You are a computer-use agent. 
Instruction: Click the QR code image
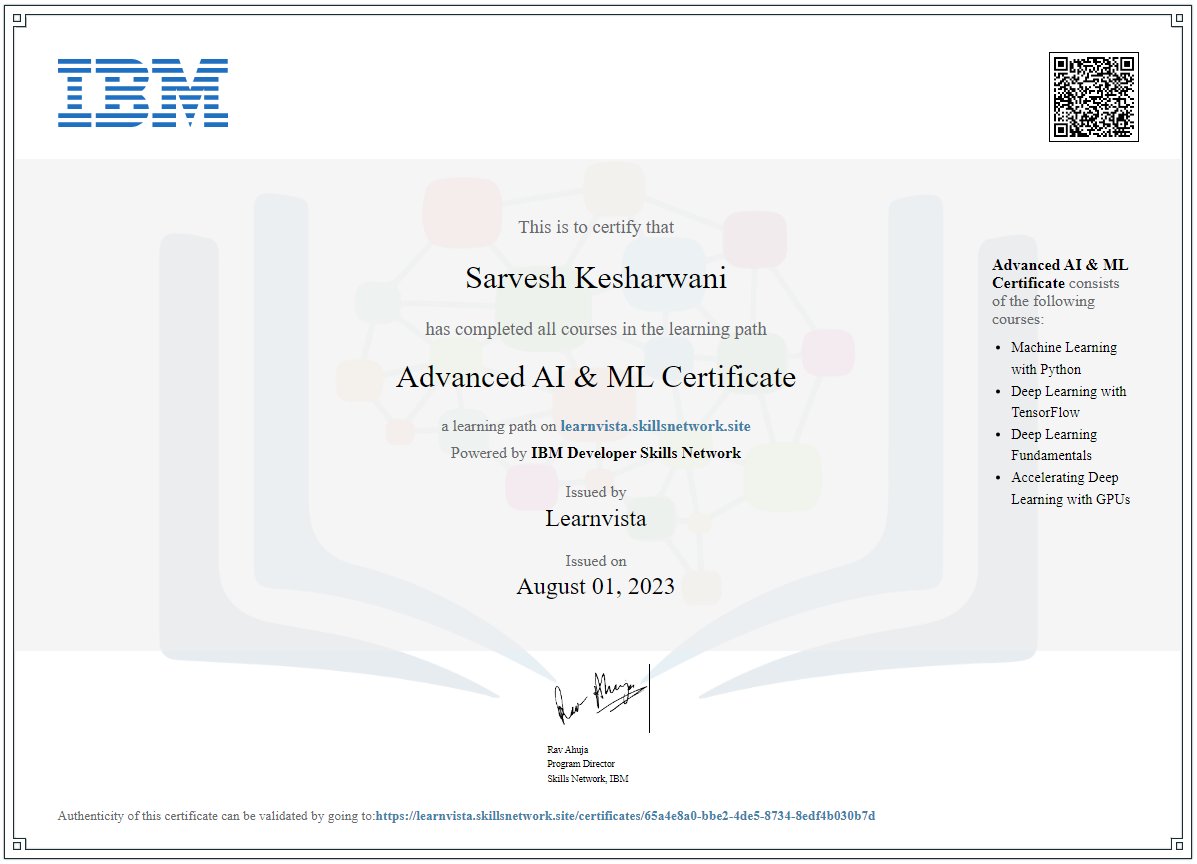(1093, 97)
